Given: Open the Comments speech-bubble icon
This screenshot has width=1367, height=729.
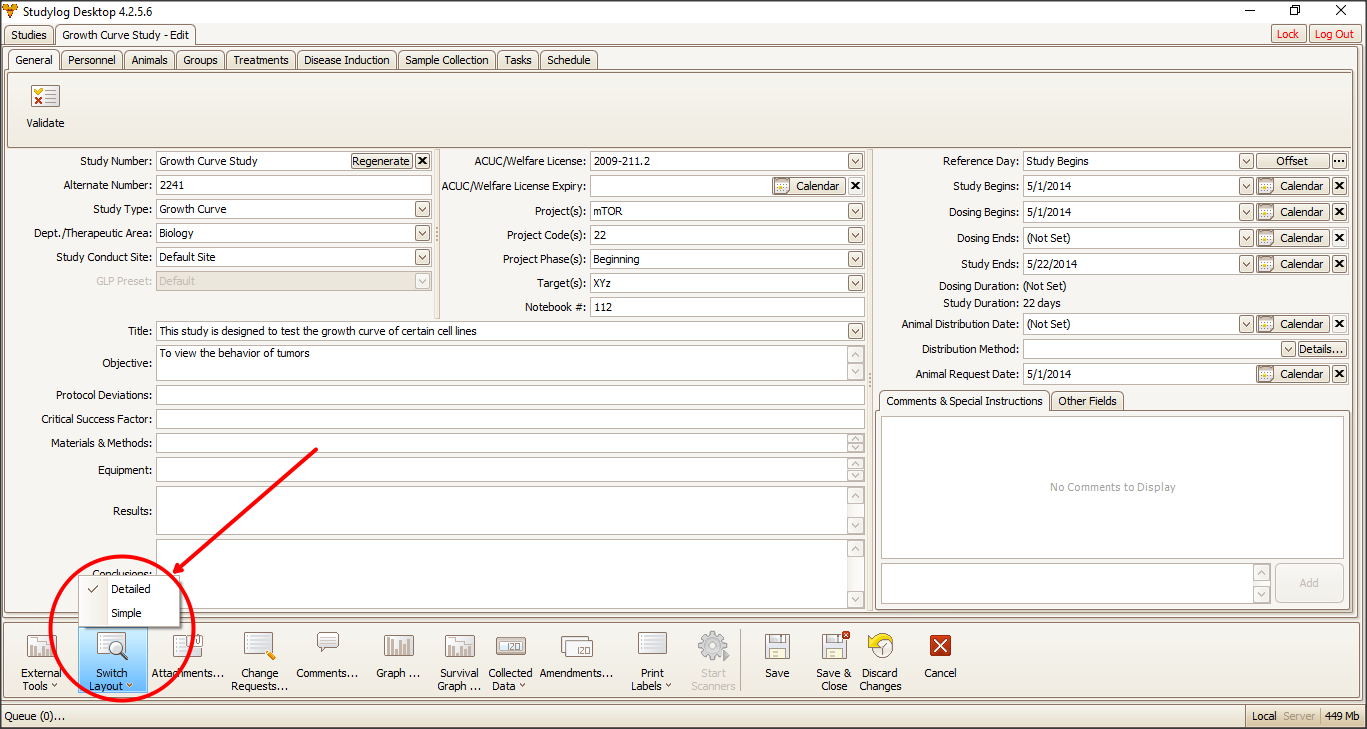Looking at the screenshot, I should [327, 643].
